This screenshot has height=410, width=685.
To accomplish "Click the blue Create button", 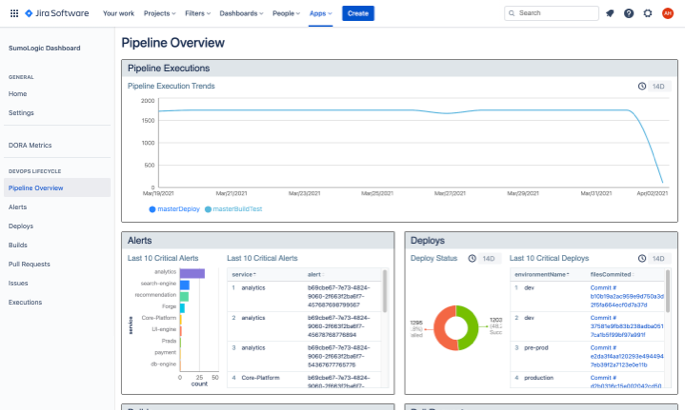I will (358, 13).
